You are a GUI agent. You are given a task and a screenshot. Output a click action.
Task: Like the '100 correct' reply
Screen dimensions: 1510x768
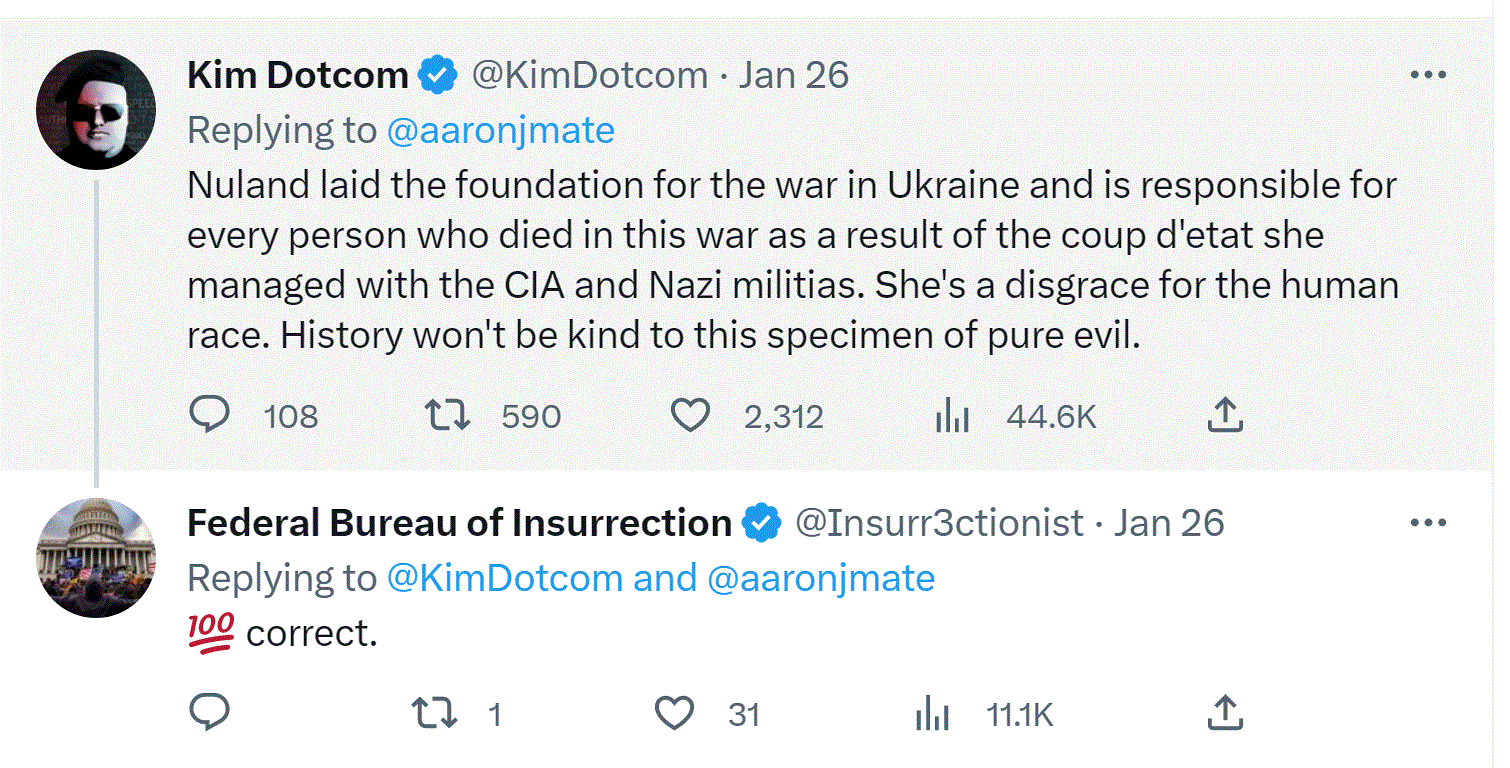click(x=675, y=713)
